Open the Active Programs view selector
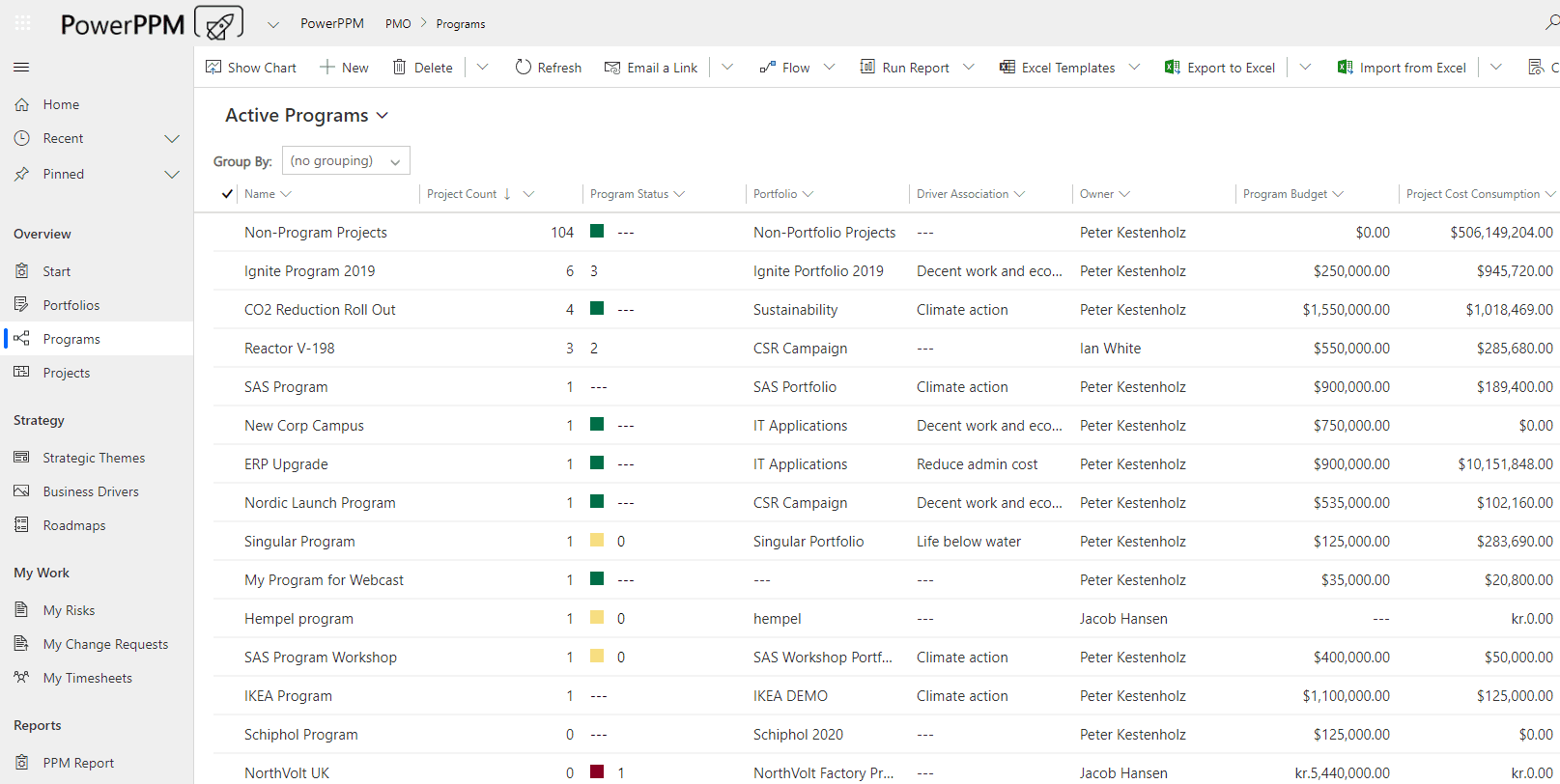1560x784 pixels. click(306, 116)
